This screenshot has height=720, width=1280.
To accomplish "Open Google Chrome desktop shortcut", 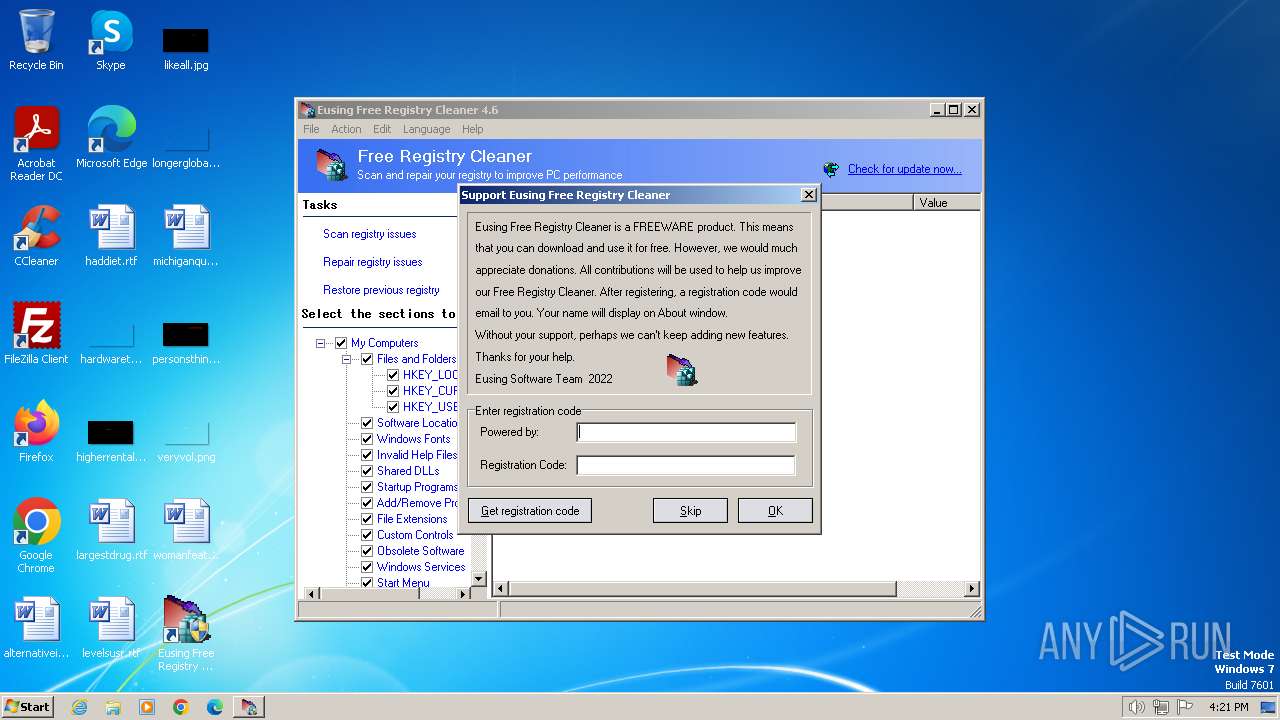I will [x=36, y=536].
